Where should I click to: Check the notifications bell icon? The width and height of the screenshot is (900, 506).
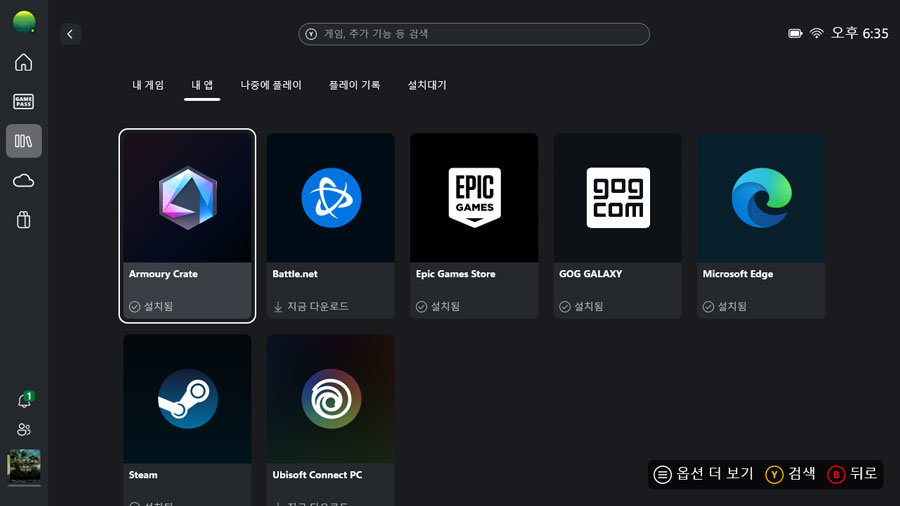pyautogui.click(x=23, y=401)
